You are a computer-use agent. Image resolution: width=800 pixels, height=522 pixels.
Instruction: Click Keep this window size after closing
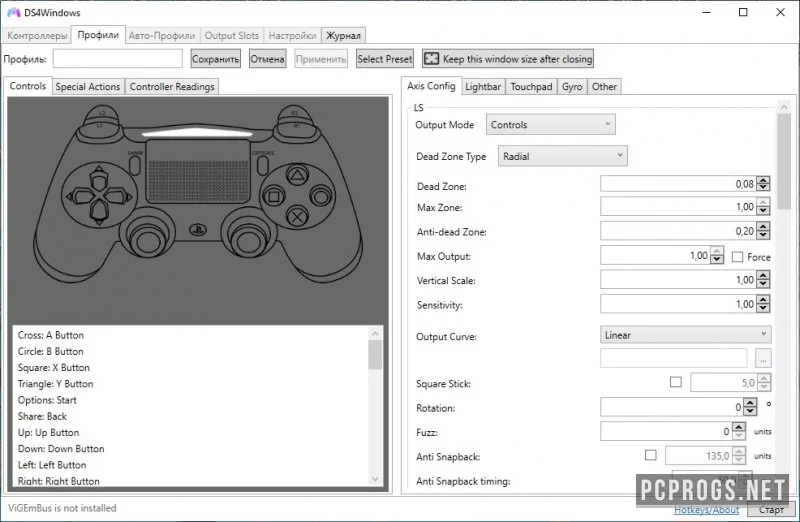pyautogui.click(x=508, y=59)
